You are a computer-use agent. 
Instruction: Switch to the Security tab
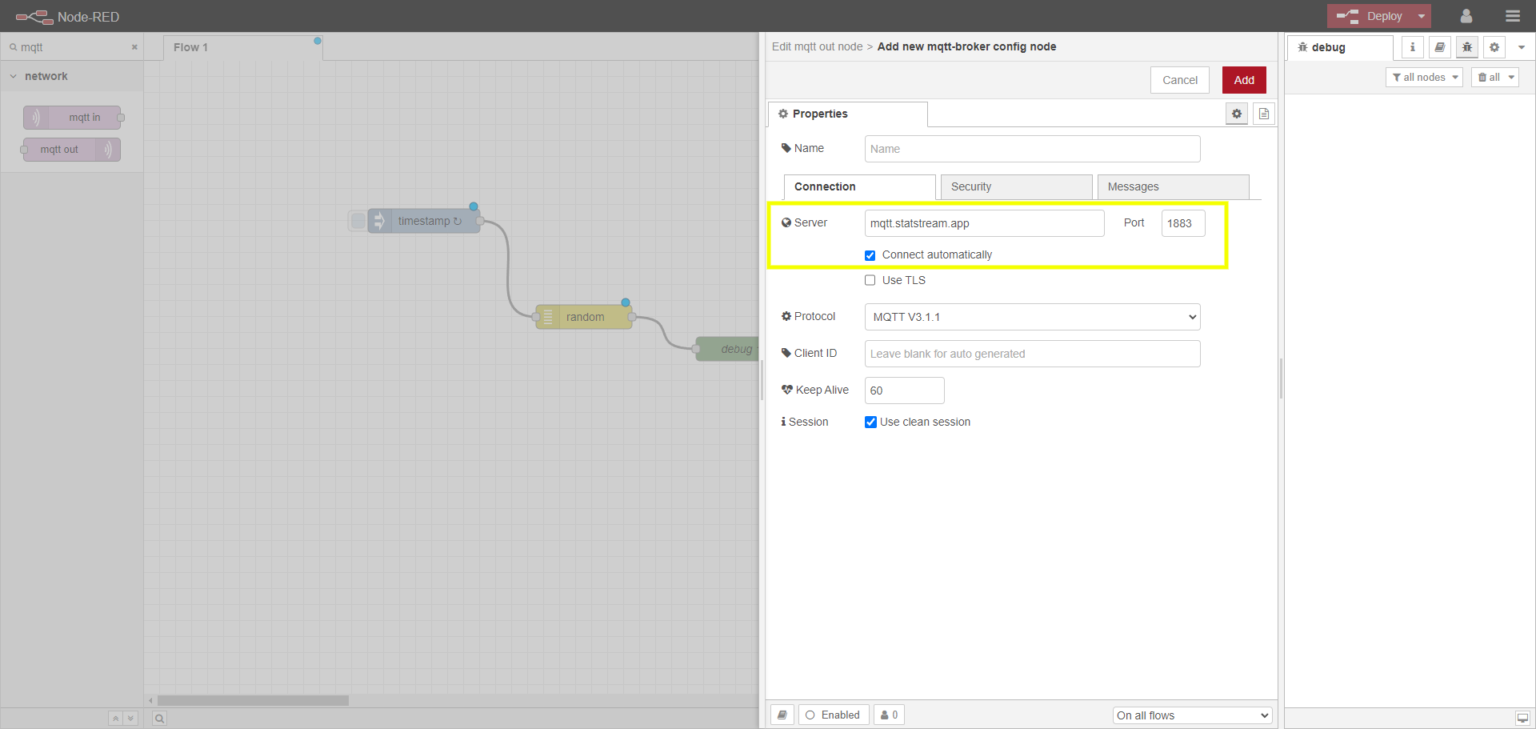point(1015,187)
